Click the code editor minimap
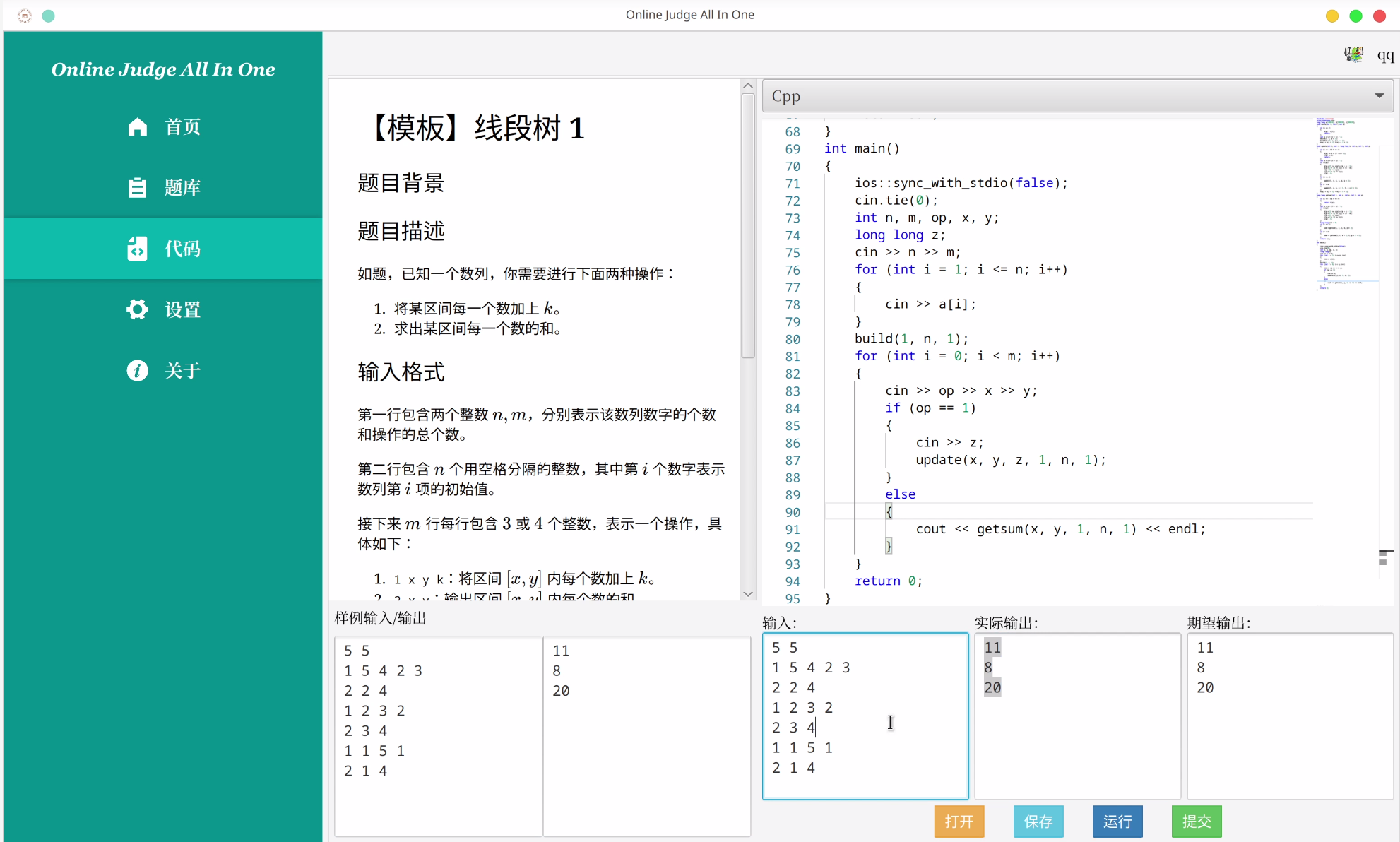This screenshot has height=842, width=1400. (1346, 205)
